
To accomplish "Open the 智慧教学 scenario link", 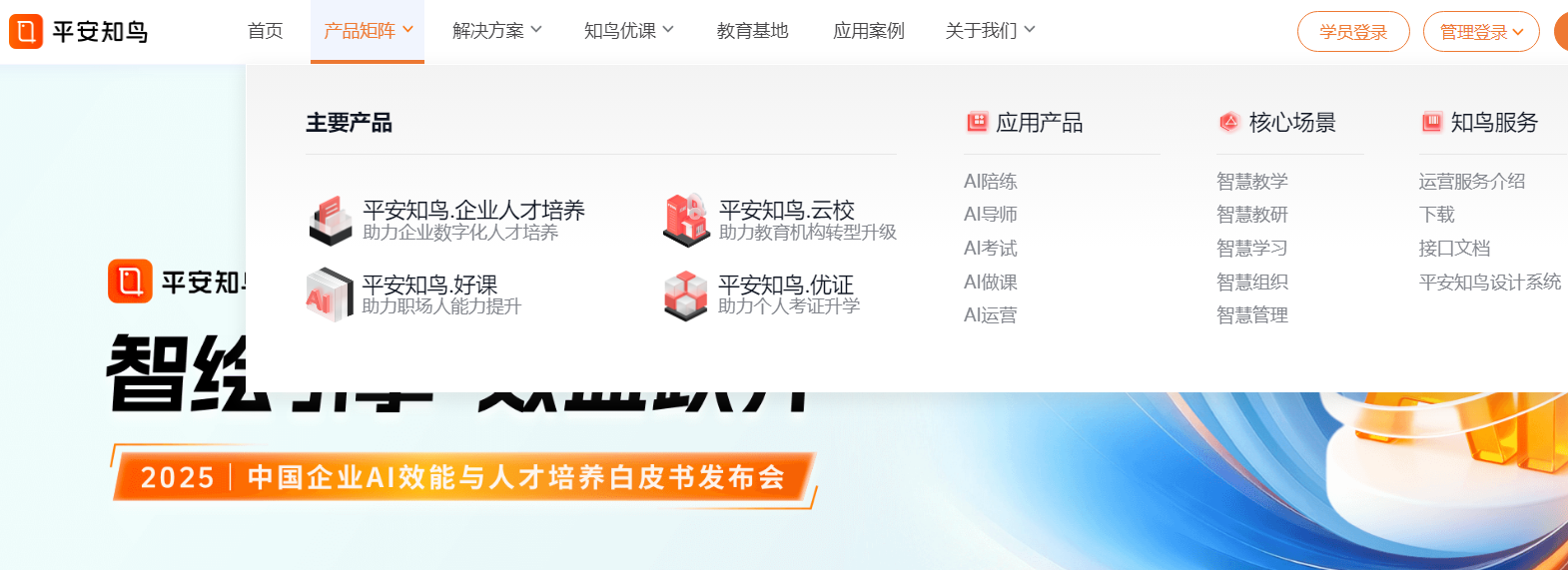I will click(x=1252, y=181).
